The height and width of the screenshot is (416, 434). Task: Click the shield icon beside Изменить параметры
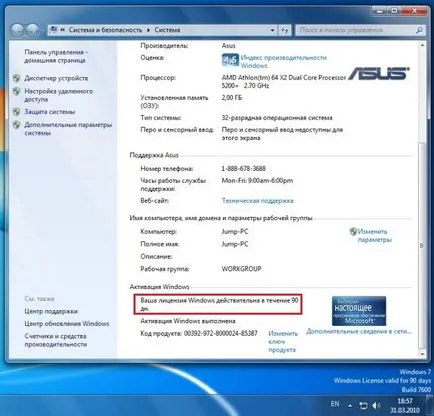[353, 231]
